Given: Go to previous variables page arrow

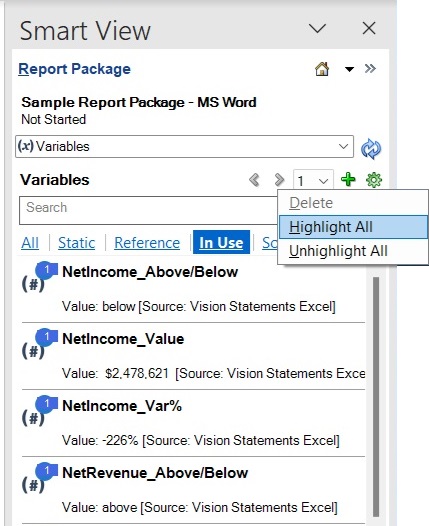Looking at the screenshot, I should [255, 180].
